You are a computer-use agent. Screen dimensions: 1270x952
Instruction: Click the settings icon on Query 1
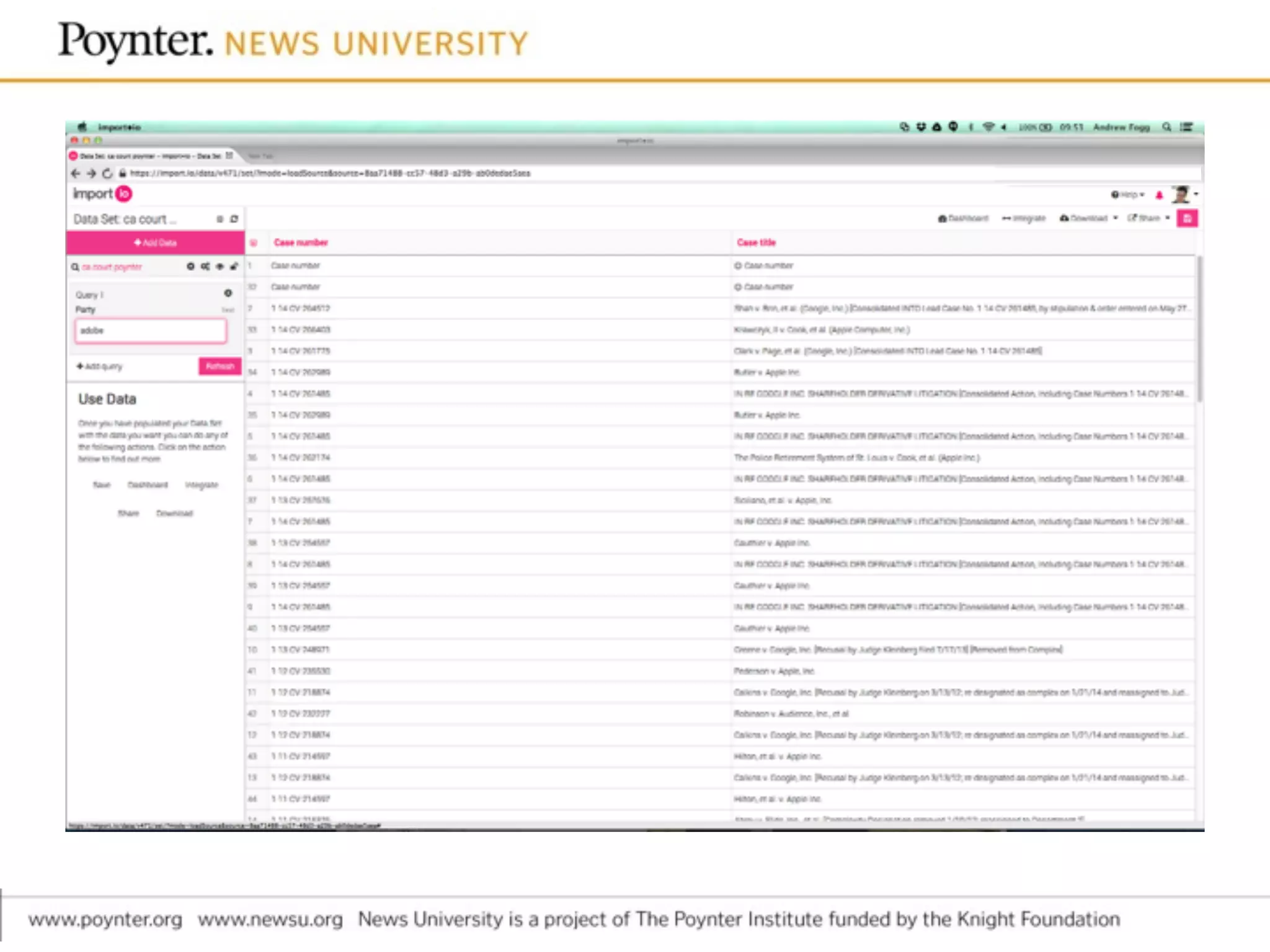tap(228, 293)
